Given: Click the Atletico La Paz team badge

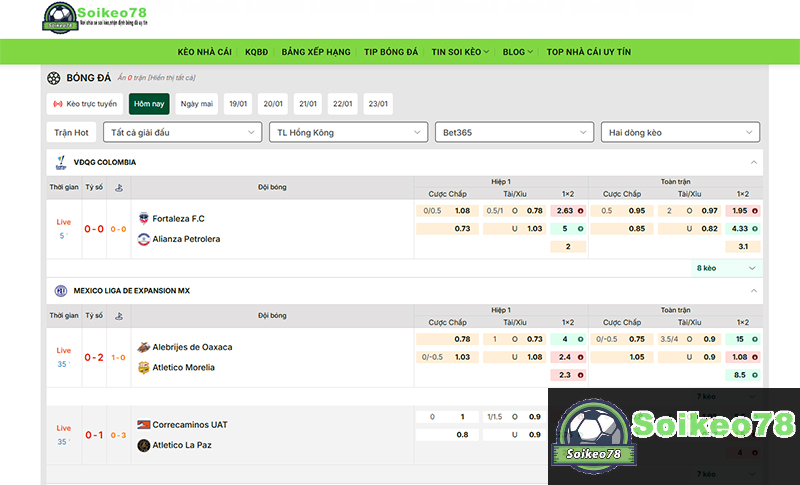Looking at the screenshot, I should (144, 445).
